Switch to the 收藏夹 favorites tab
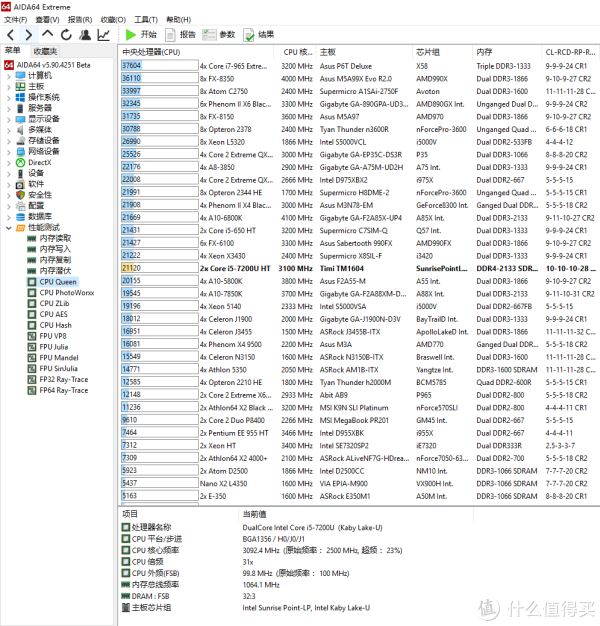This screenshot has height=626, width=600. (x=46, y=51)
